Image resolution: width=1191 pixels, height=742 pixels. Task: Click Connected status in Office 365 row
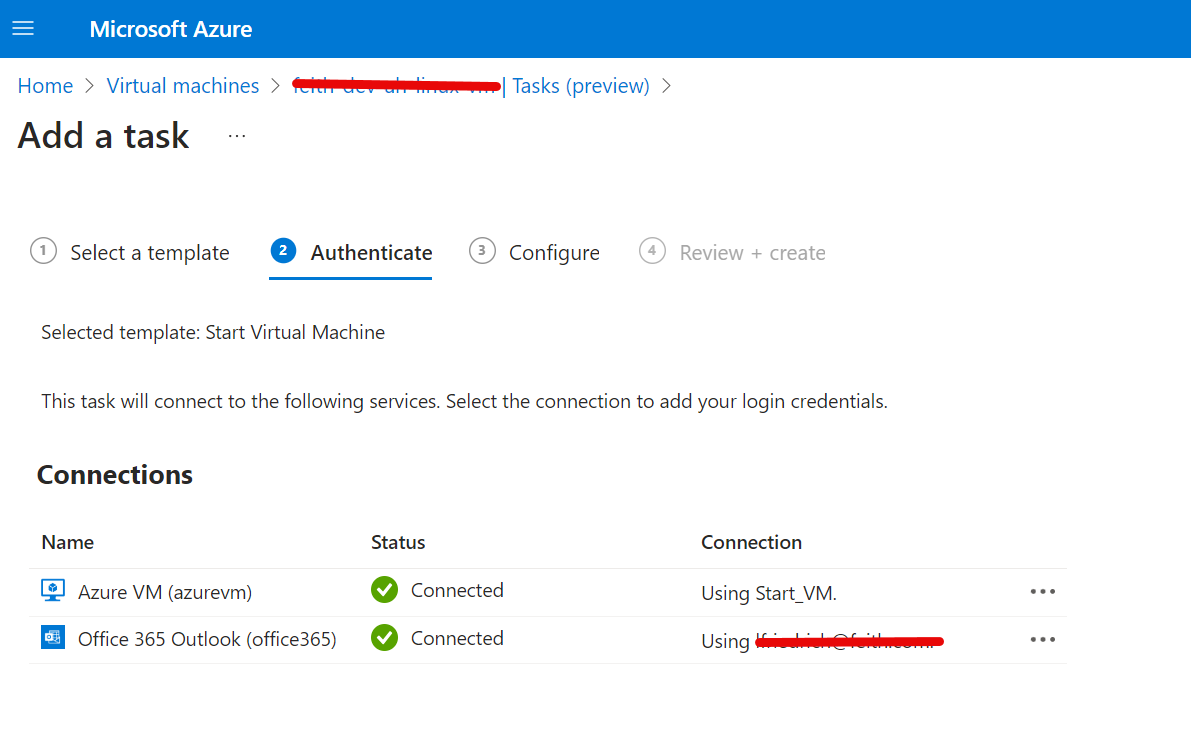pos(457,638)
